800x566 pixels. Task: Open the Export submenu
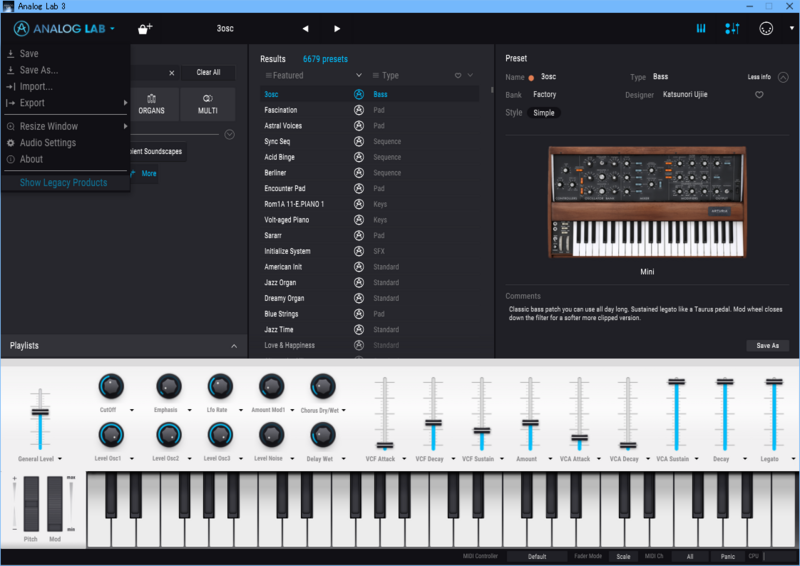(x=66, y=103)
